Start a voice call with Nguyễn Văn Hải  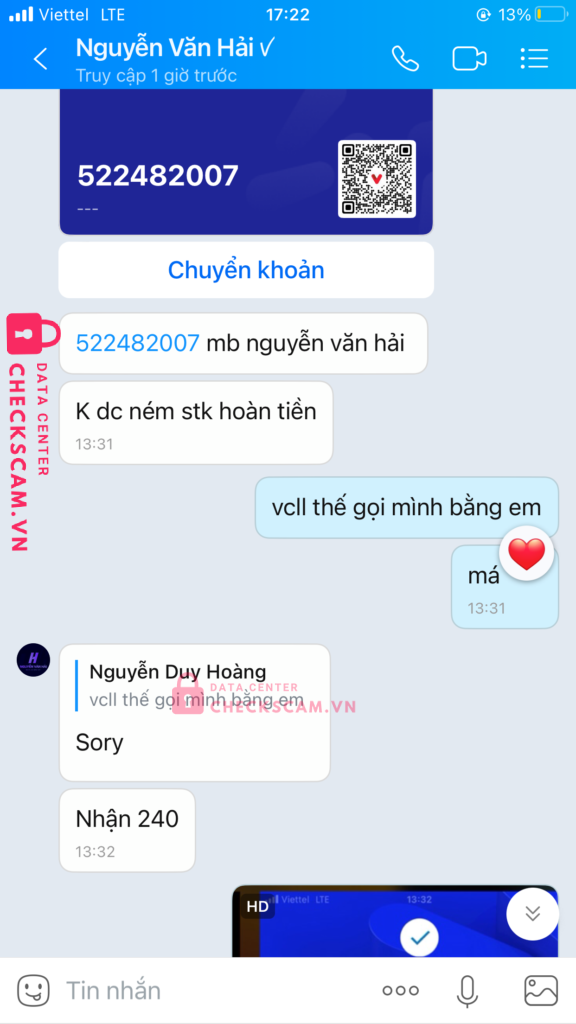coord(405,59)
